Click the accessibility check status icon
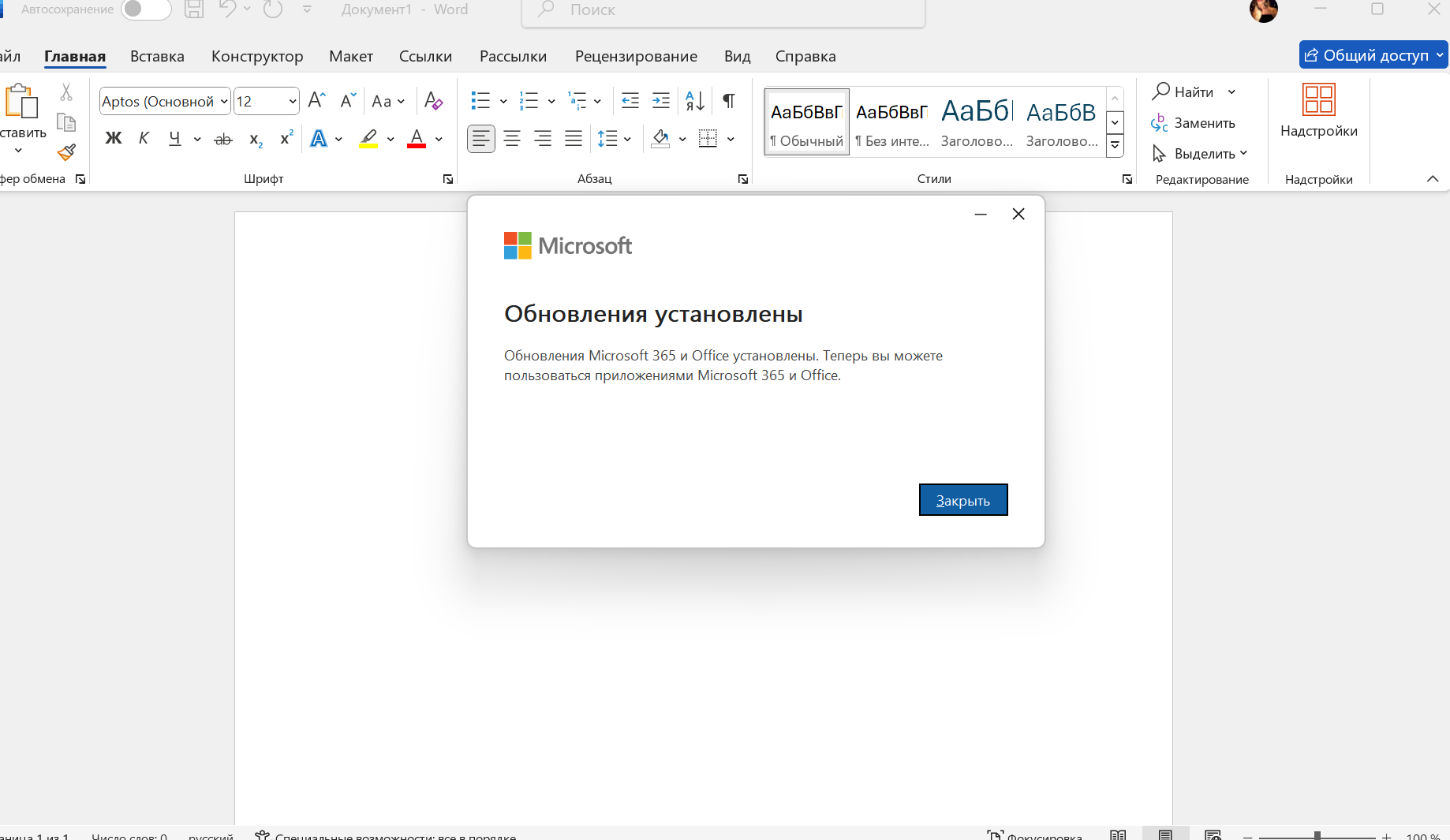1450x840 pixels. click(x=263, y=835)
